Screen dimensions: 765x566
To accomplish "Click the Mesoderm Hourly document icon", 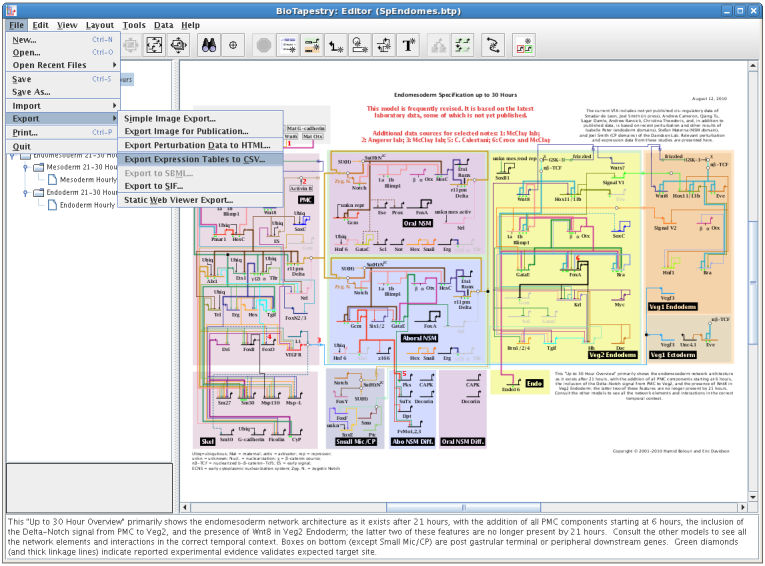I will (x=54, y=180).
